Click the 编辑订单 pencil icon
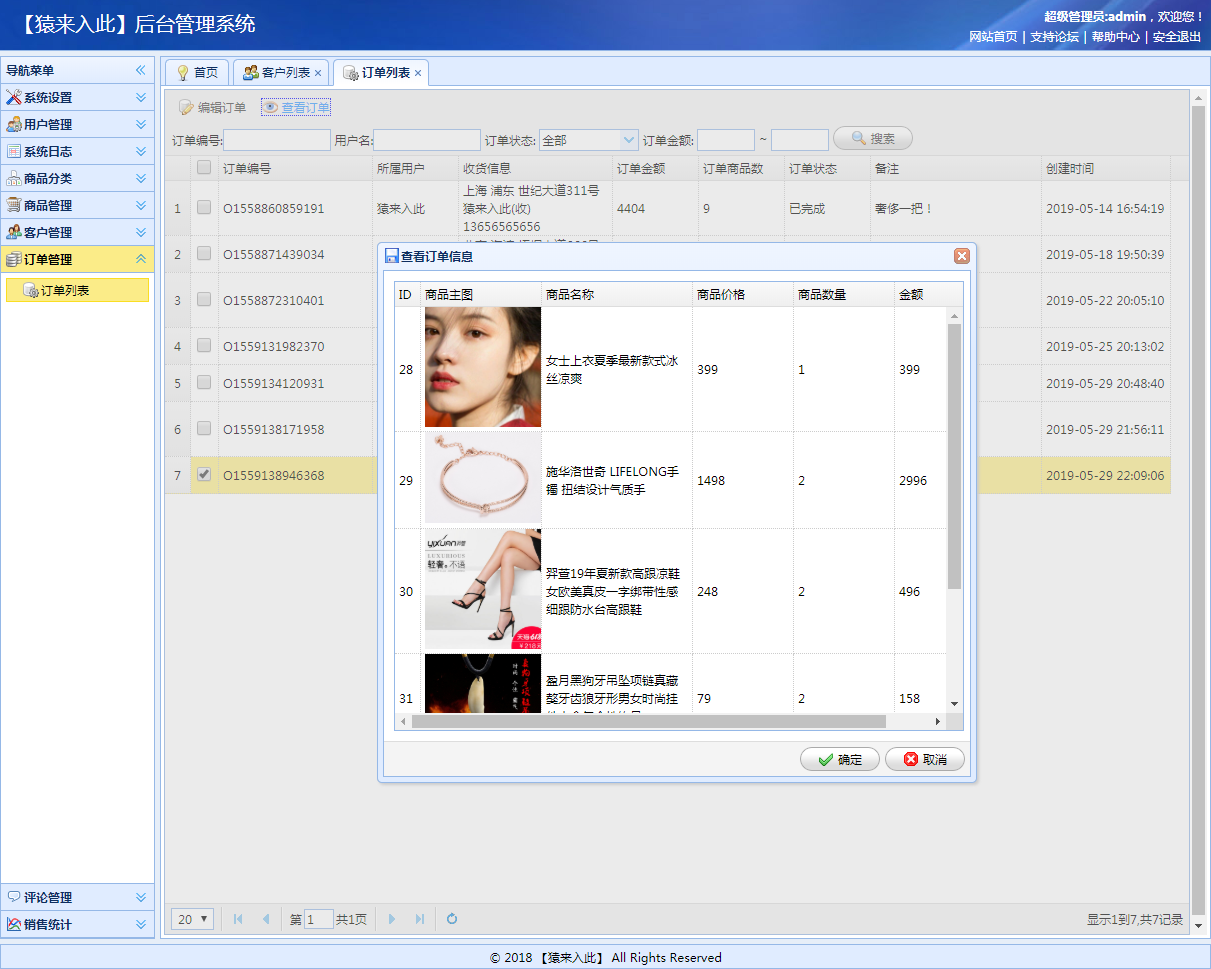The height and width of the screenshot is (969, 1211). click(186, 108)
